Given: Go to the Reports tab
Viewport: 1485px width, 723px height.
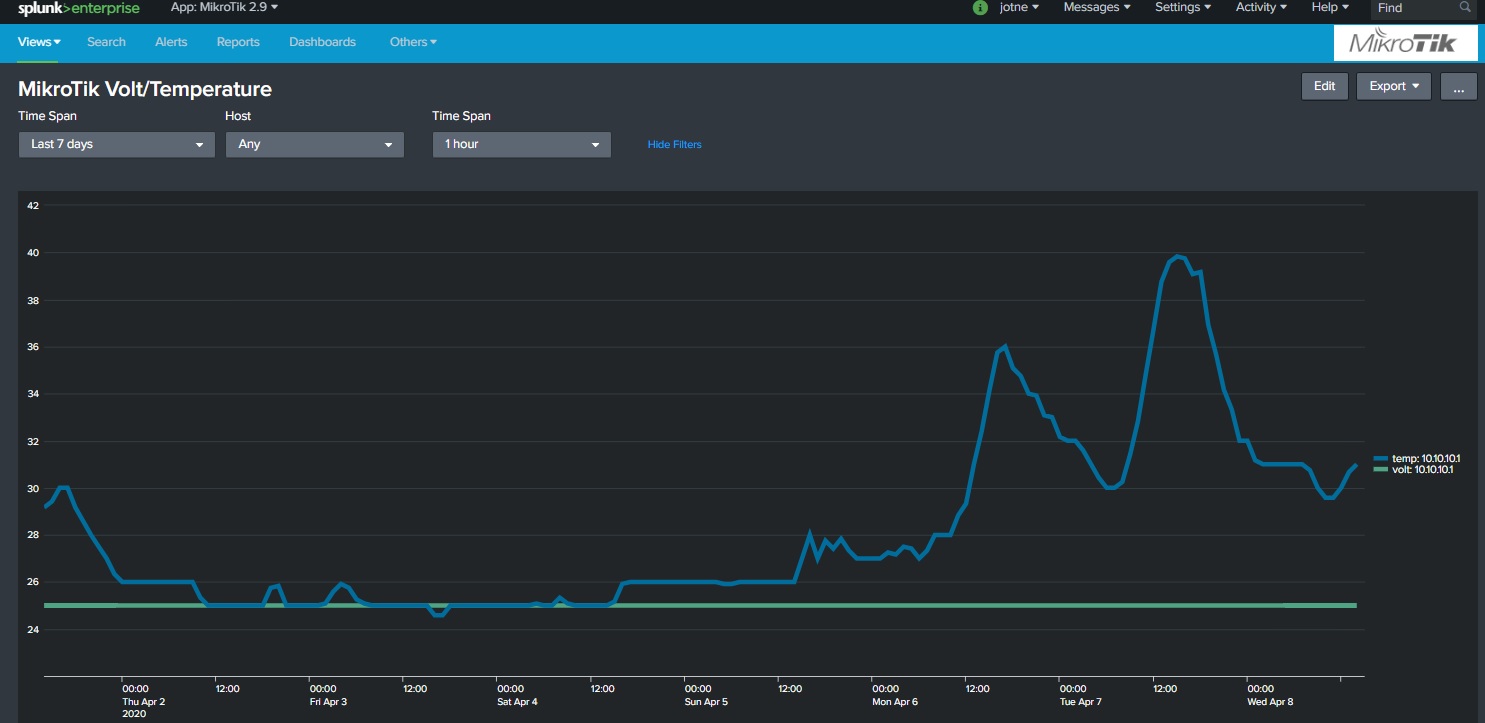Looking at the screenshot, I should pyautogui.click(x=238, y=42).
